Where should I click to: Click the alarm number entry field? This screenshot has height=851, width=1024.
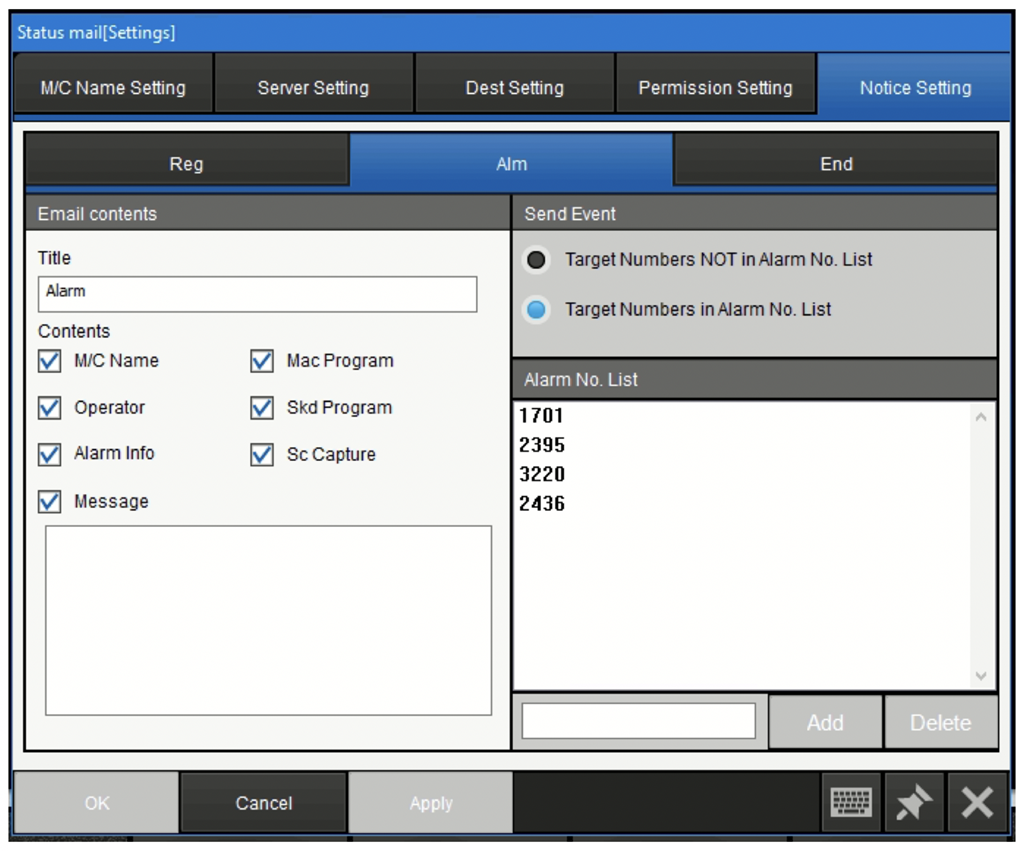(x=639, y=721)
